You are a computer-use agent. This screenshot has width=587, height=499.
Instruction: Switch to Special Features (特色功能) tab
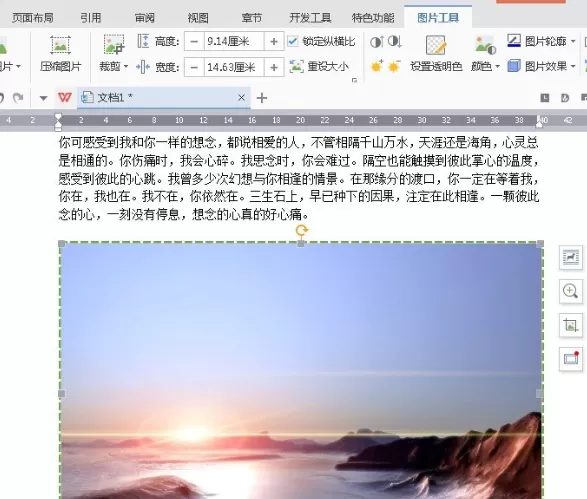coord(373,18)
